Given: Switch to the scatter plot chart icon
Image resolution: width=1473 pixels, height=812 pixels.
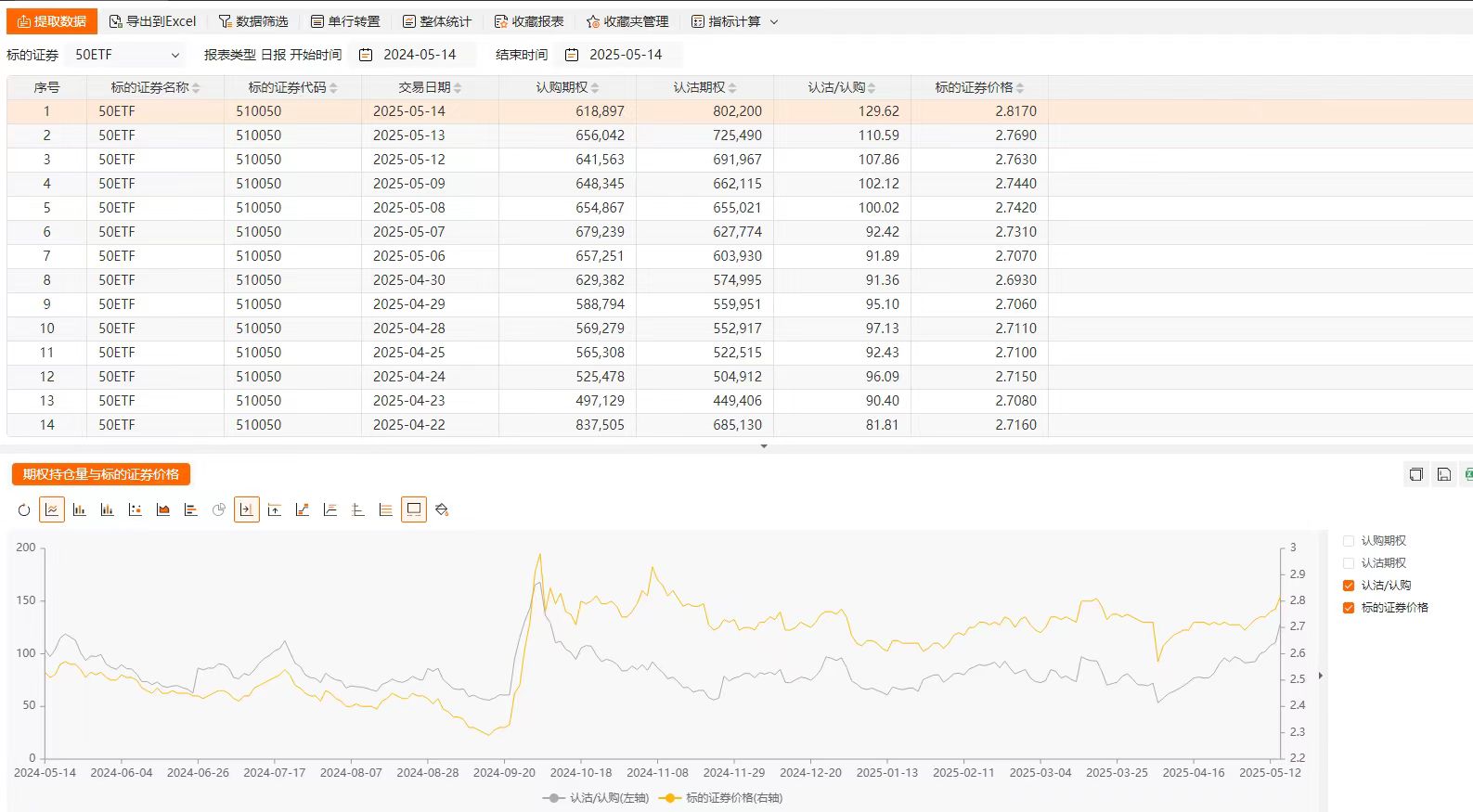Looking at the screenshot, I should (136, 509).
